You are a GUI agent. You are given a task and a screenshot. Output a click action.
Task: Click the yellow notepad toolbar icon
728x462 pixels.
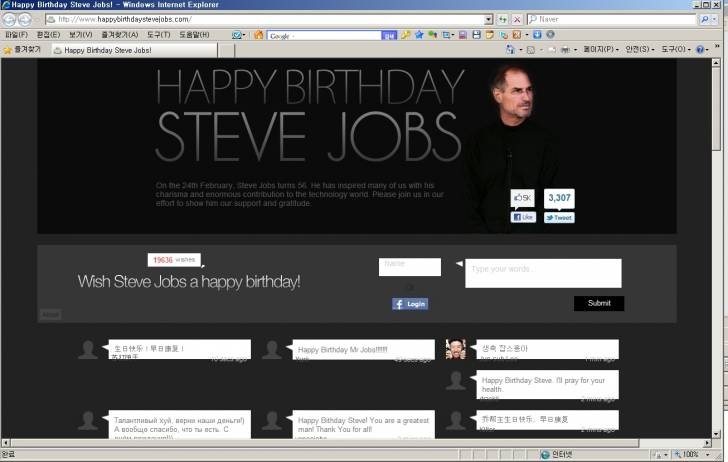tap(490, 35)
